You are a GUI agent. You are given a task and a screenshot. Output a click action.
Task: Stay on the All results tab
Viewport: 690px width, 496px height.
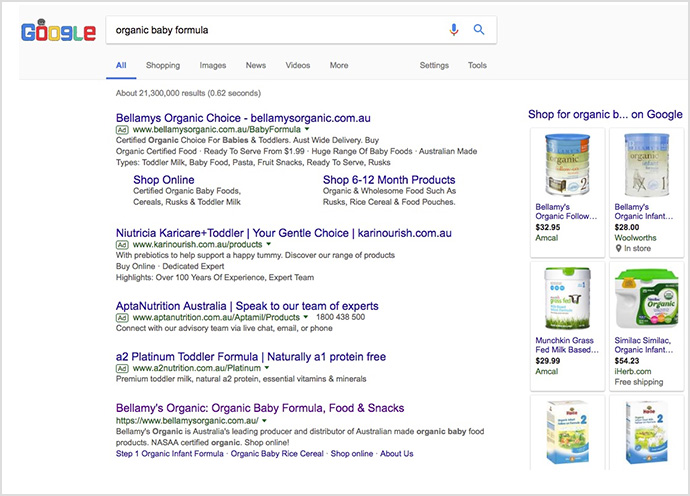[121, 66]
